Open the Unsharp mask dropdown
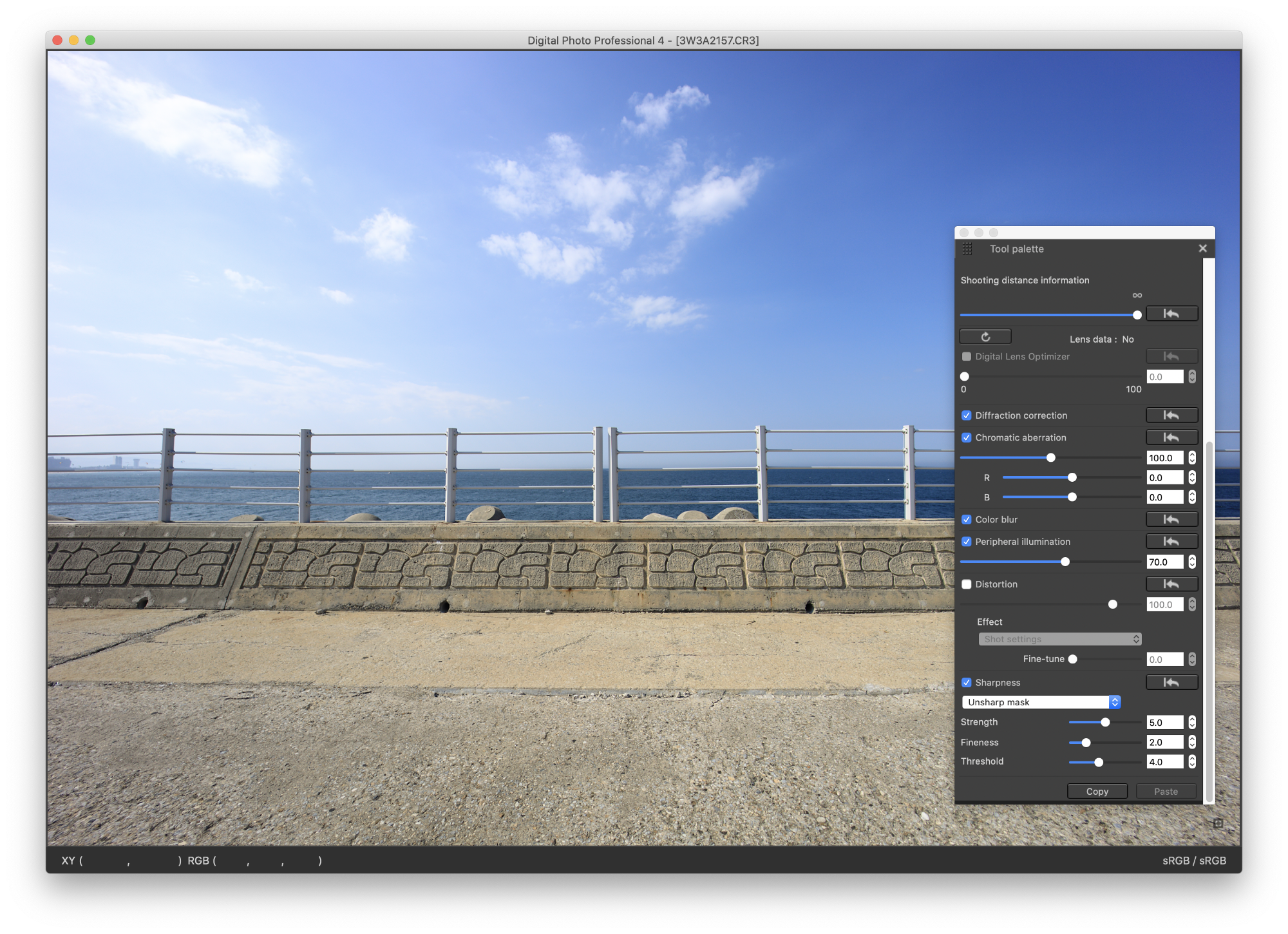This screenshot has height=934, width=1288. [x=1041, y=702]
